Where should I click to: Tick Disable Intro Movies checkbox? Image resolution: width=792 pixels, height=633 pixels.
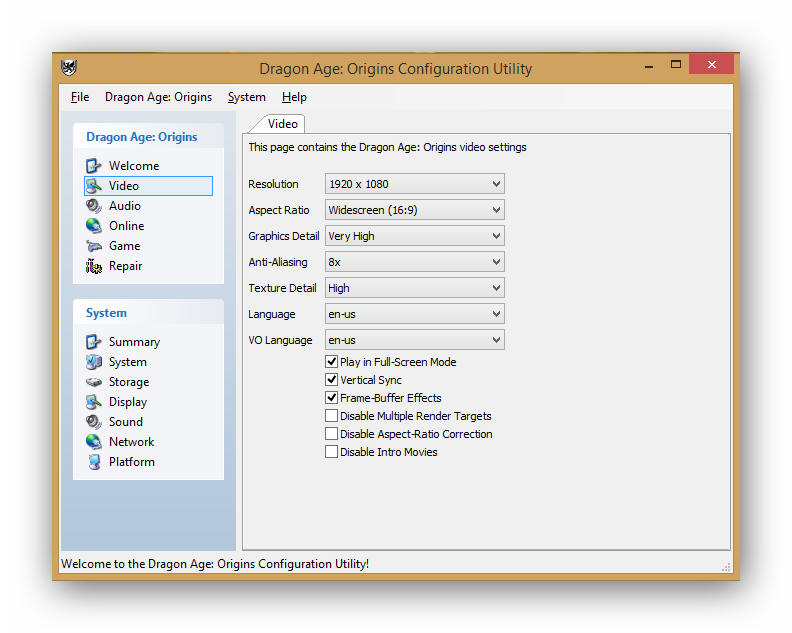[x=331, y=452]
